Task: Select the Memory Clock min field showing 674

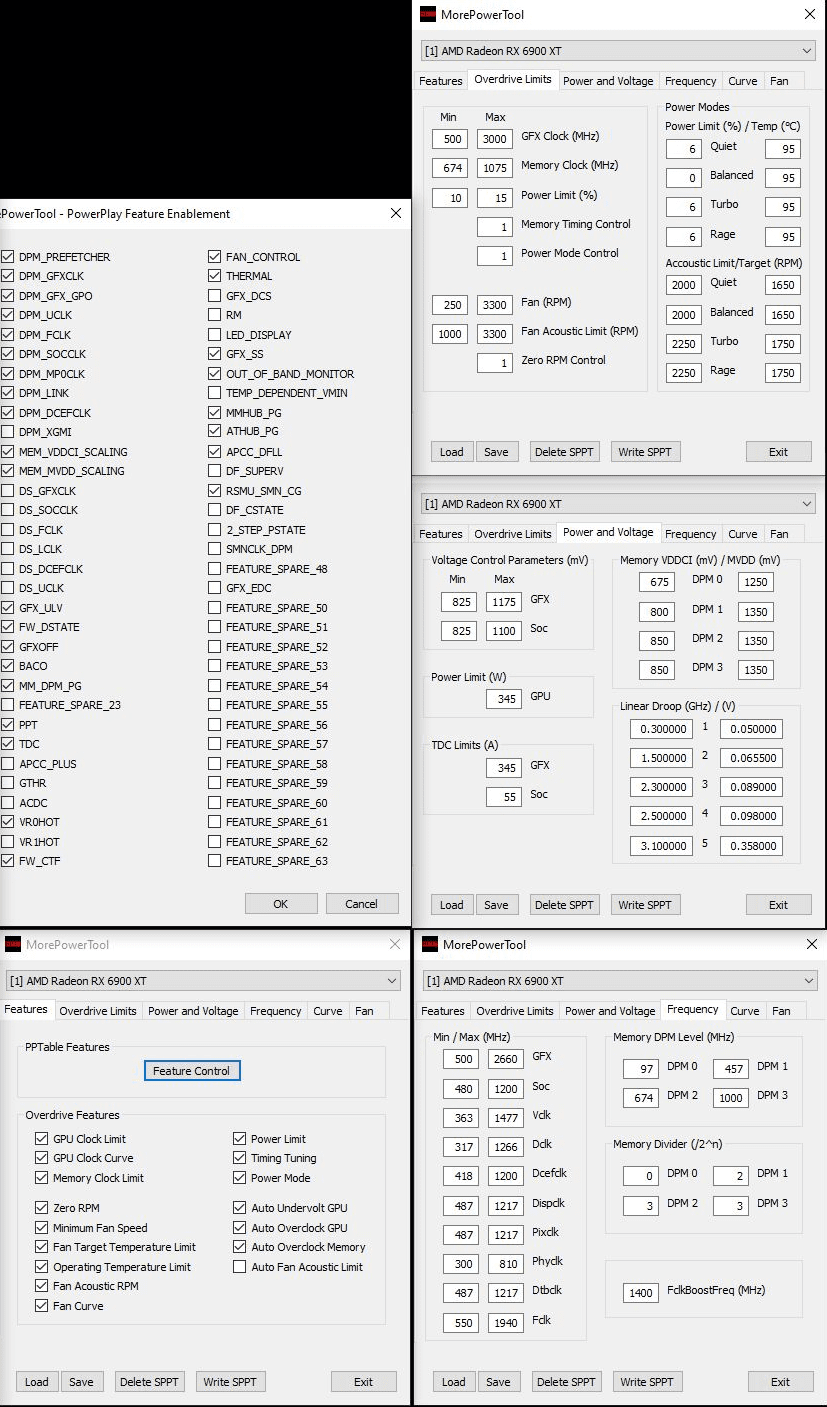Action: 450,168
